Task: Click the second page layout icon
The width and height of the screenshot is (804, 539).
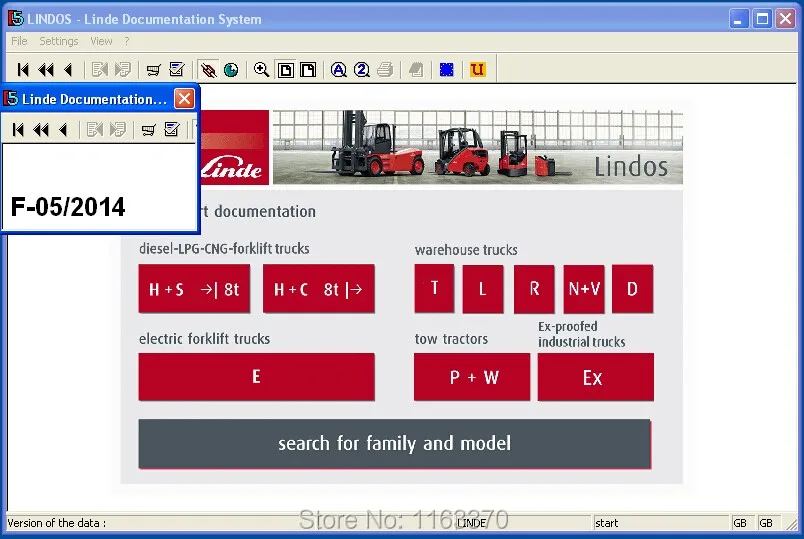Action: tap(308, 69)
